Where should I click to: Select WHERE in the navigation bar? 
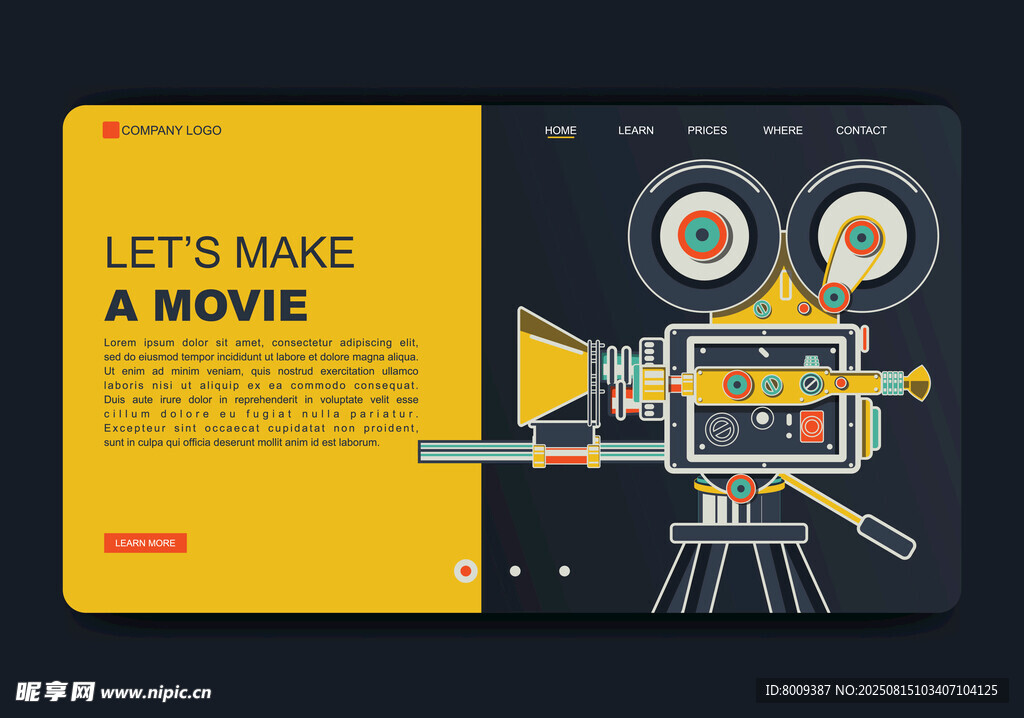pos(782,130)
